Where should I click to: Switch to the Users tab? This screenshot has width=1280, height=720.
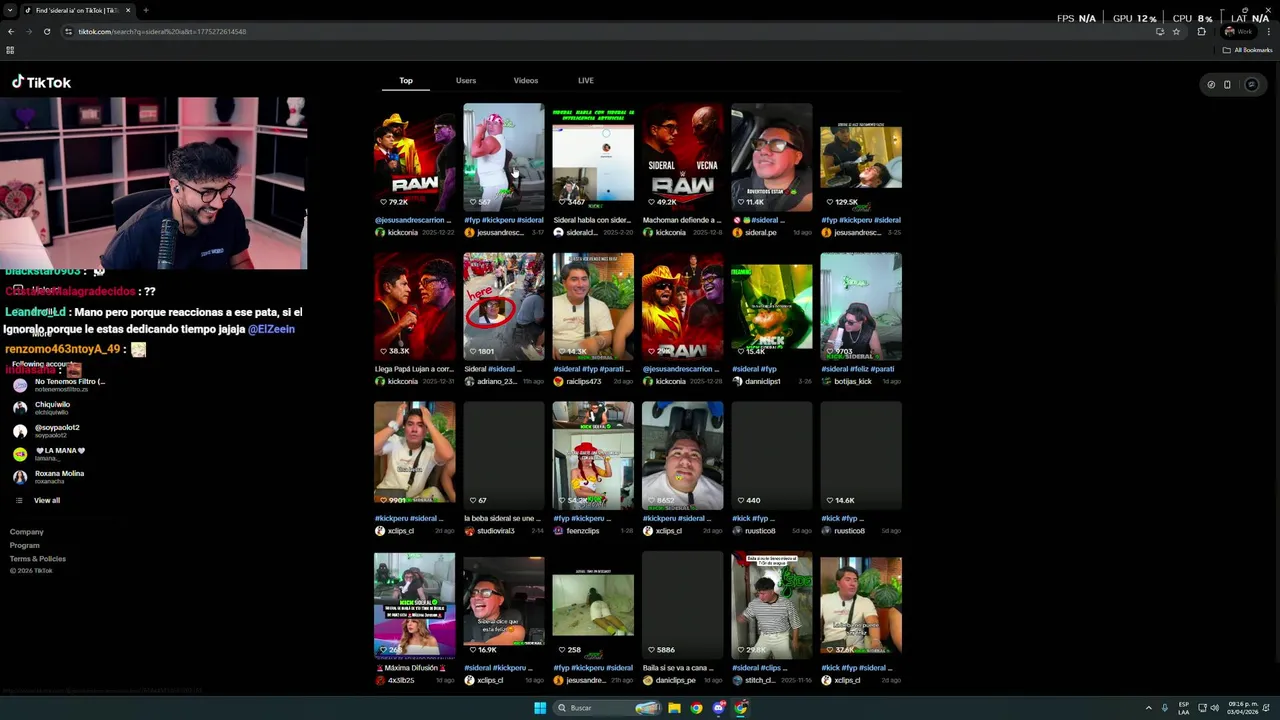point(466,80)
